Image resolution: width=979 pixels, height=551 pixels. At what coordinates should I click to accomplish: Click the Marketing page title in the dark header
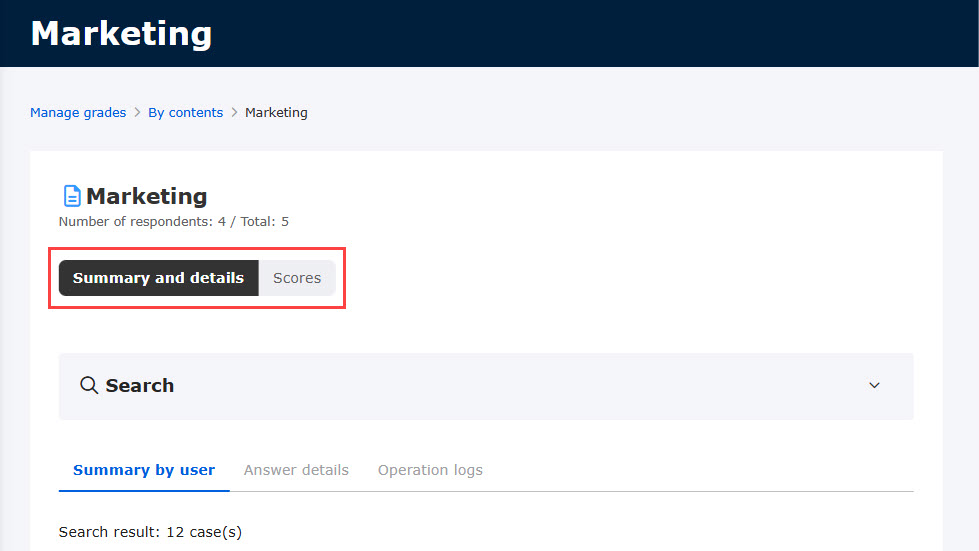coord(121,34)
